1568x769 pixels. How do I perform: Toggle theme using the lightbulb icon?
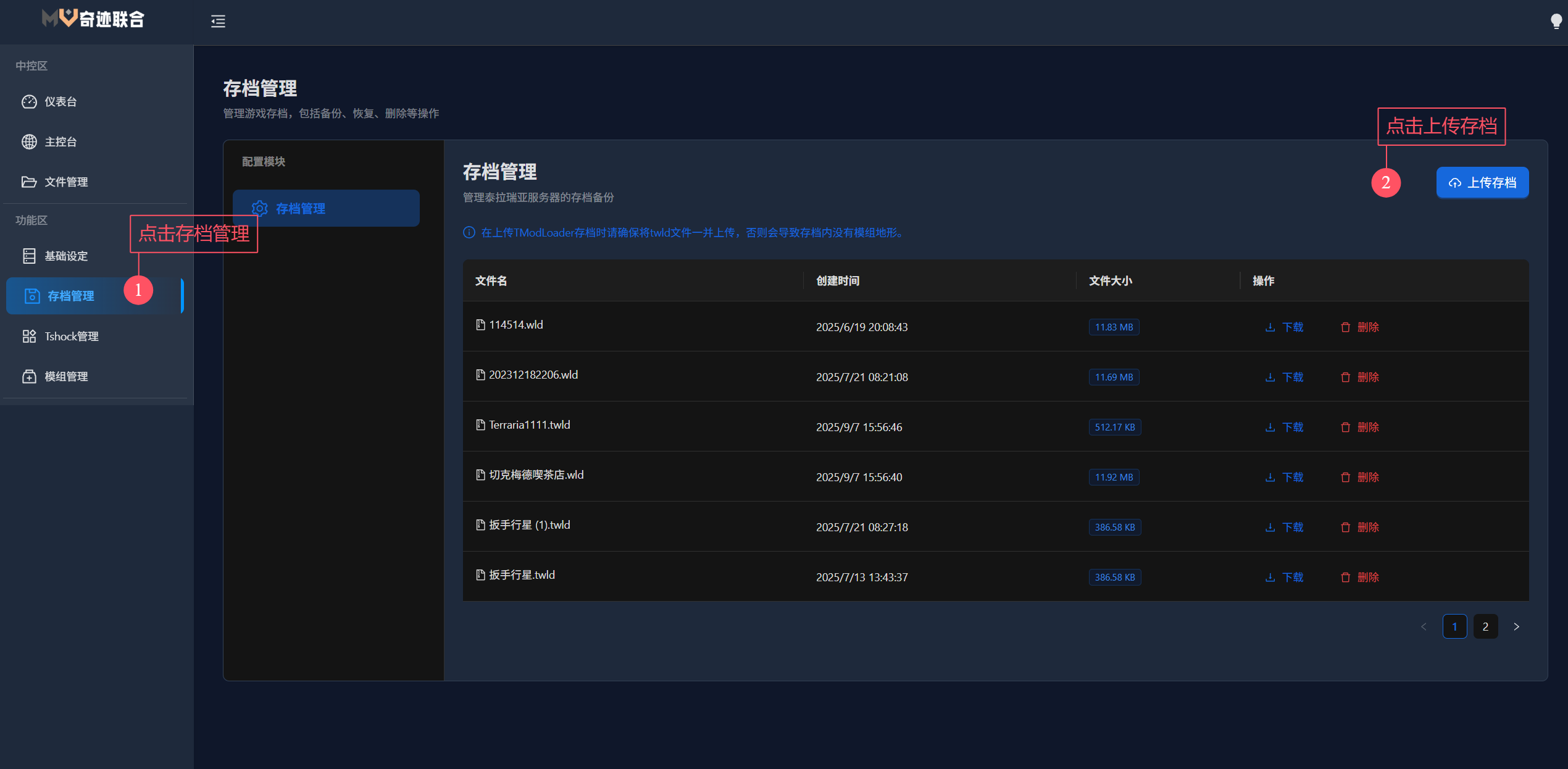1556,22
